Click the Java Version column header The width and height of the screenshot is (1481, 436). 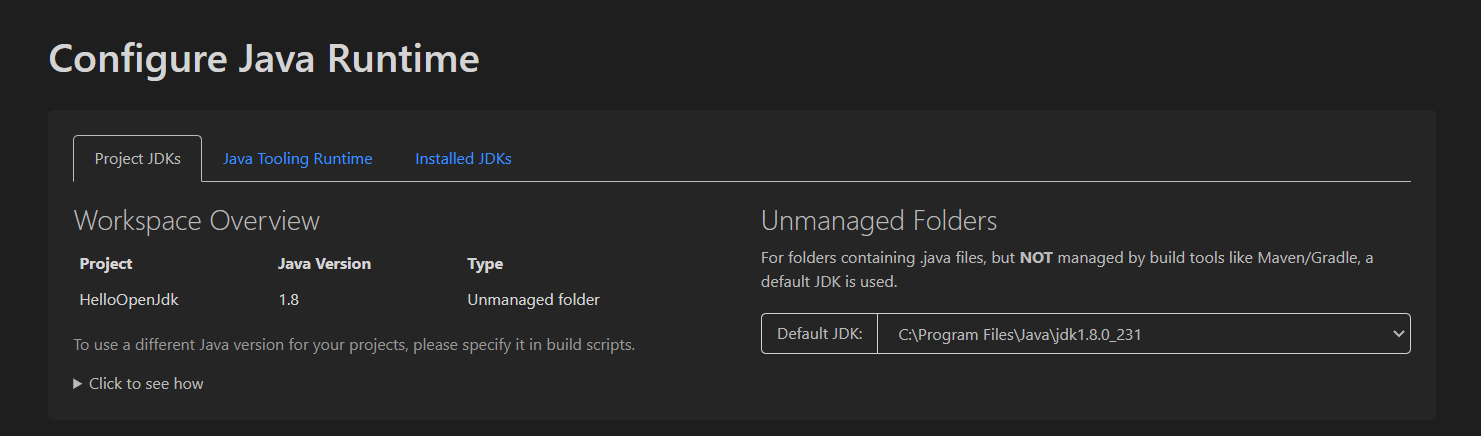point(324,264)
